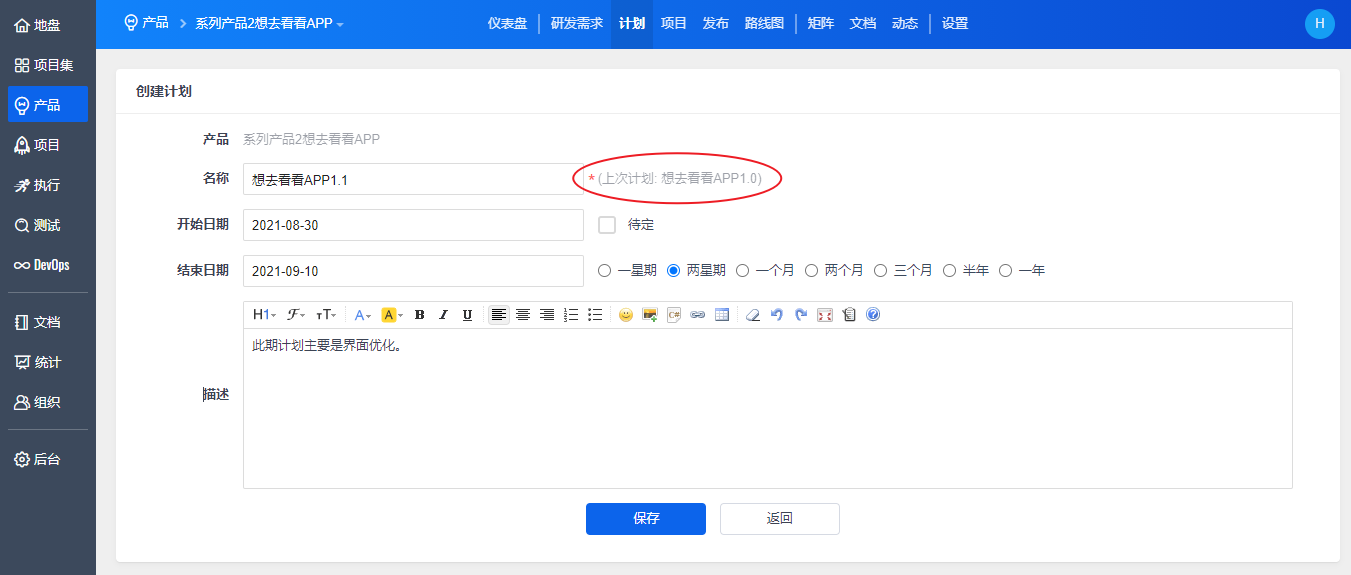Choose the 三个月 duration radio button

pos(881,270)
